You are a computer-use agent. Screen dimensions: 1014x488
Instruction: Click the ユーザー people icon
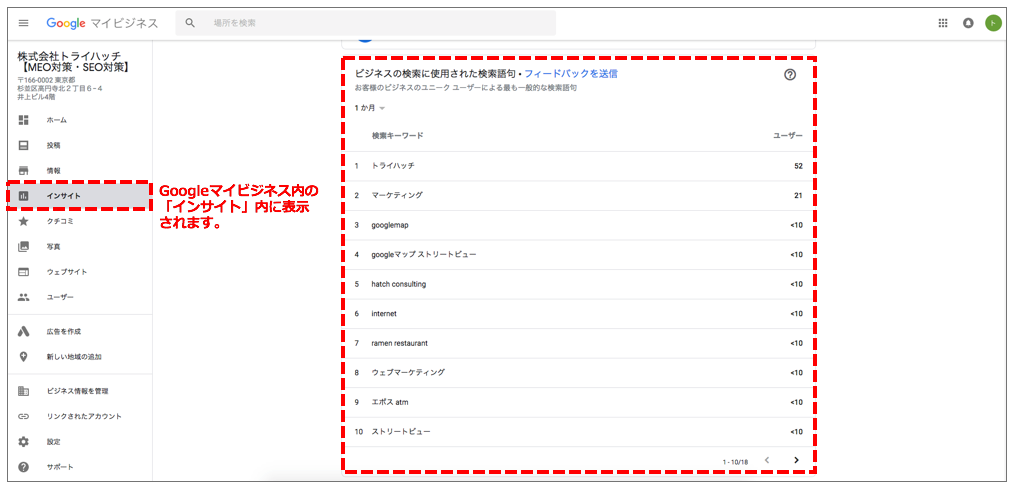click(24, 297)
